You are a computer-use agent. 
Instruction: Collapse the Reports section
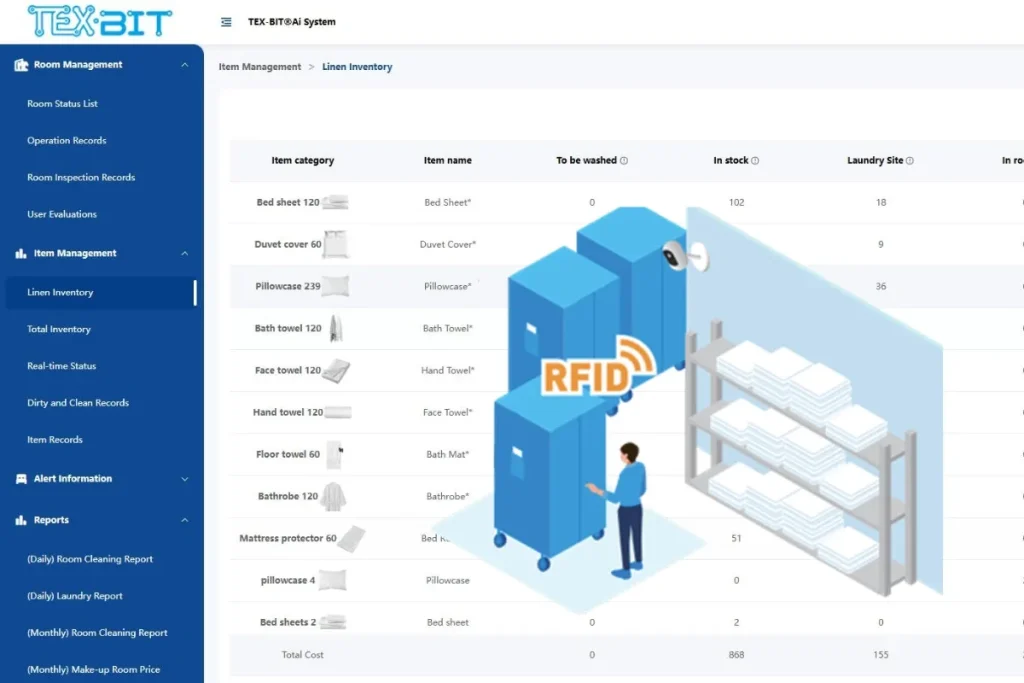[184, 520]
